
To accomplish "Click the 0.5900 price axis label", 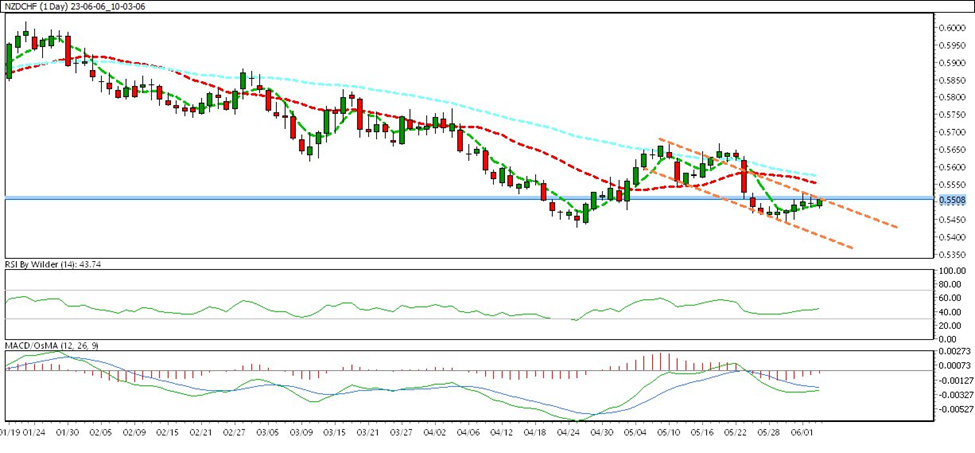I will pyautogui.click(x=951, y=62).
